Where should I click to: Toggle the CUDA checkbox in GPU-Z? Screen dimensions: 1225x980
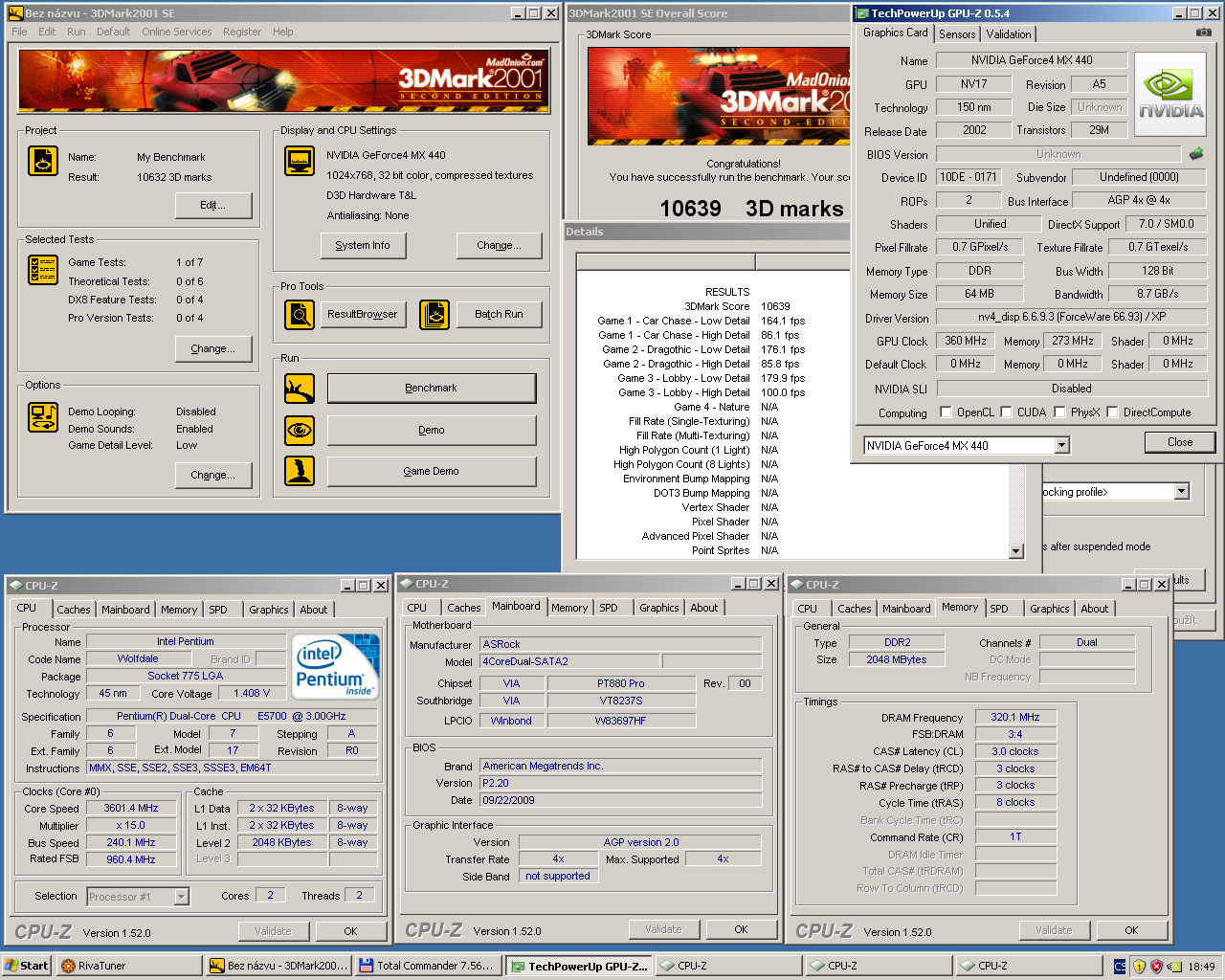[1006, 412]
